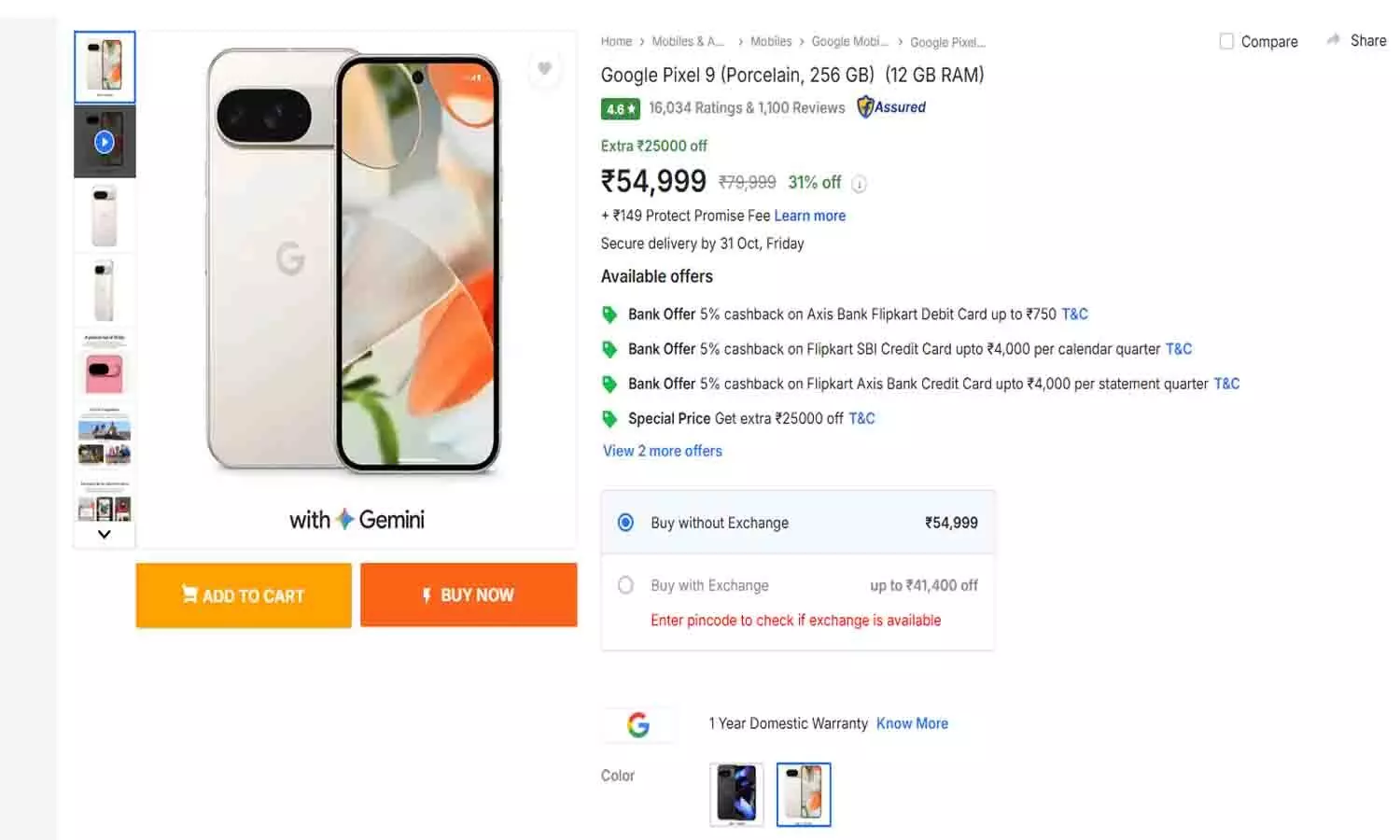Click the Google brand logo above the warranty text

tap(639, 724)
